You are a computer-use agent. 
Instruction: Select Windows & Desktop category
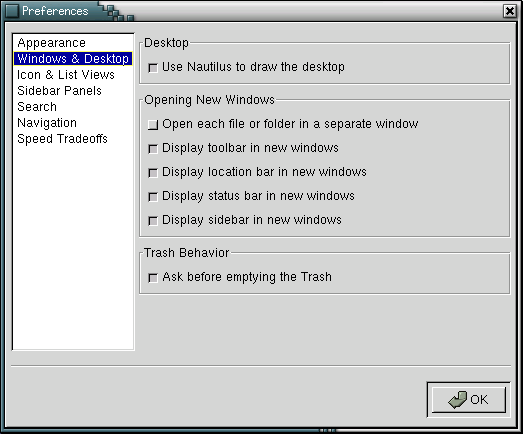click(x=73, y=59)
